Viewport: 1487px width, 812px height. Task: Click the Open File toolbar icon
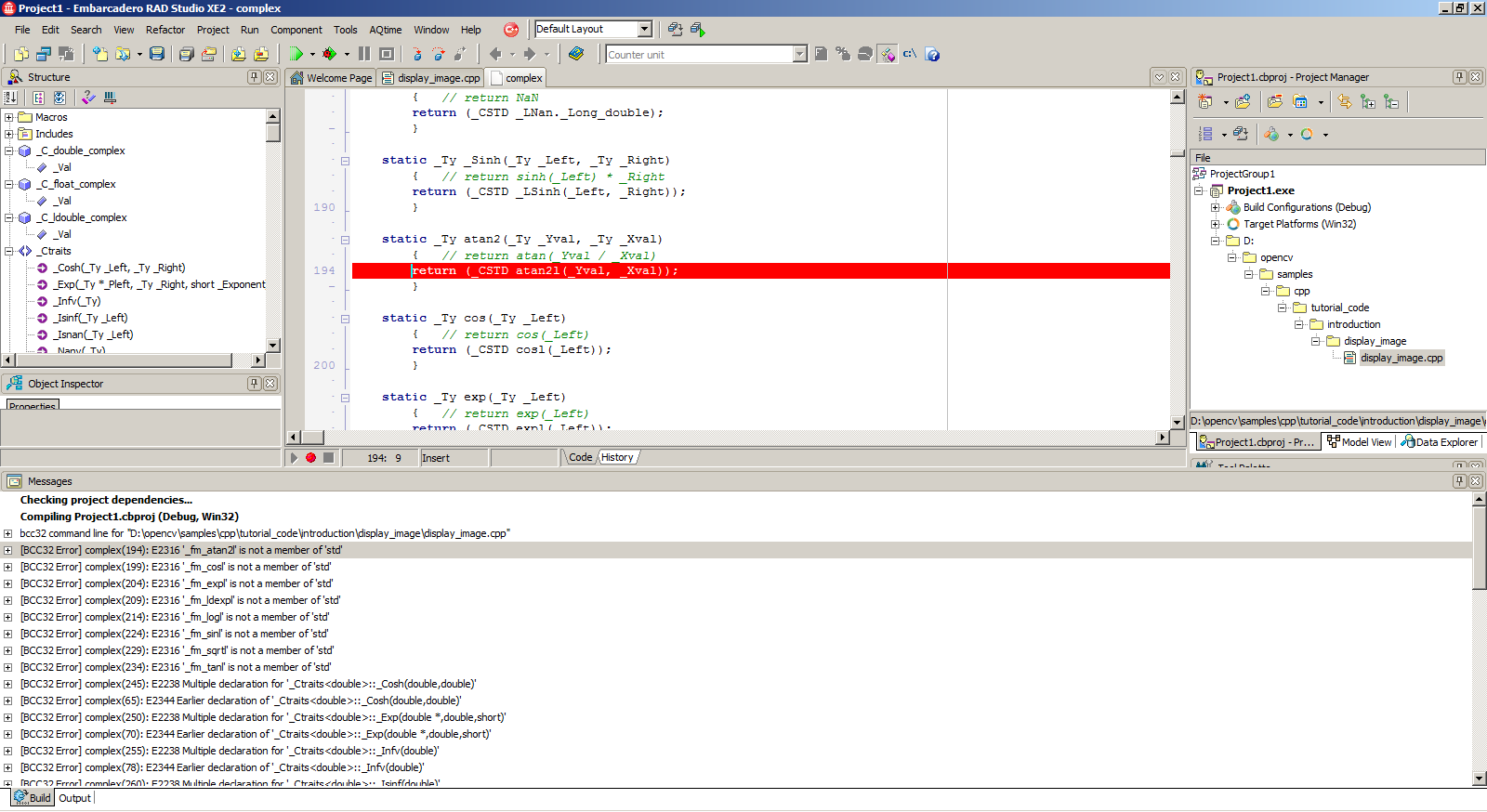(123, 54)
